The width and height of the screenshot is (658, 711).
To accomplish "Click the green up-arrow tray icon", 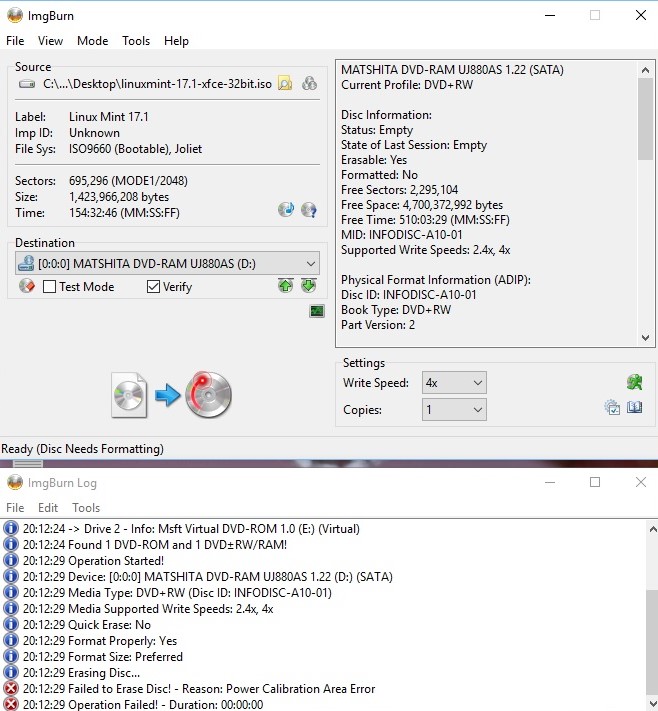I will point(285,286).
